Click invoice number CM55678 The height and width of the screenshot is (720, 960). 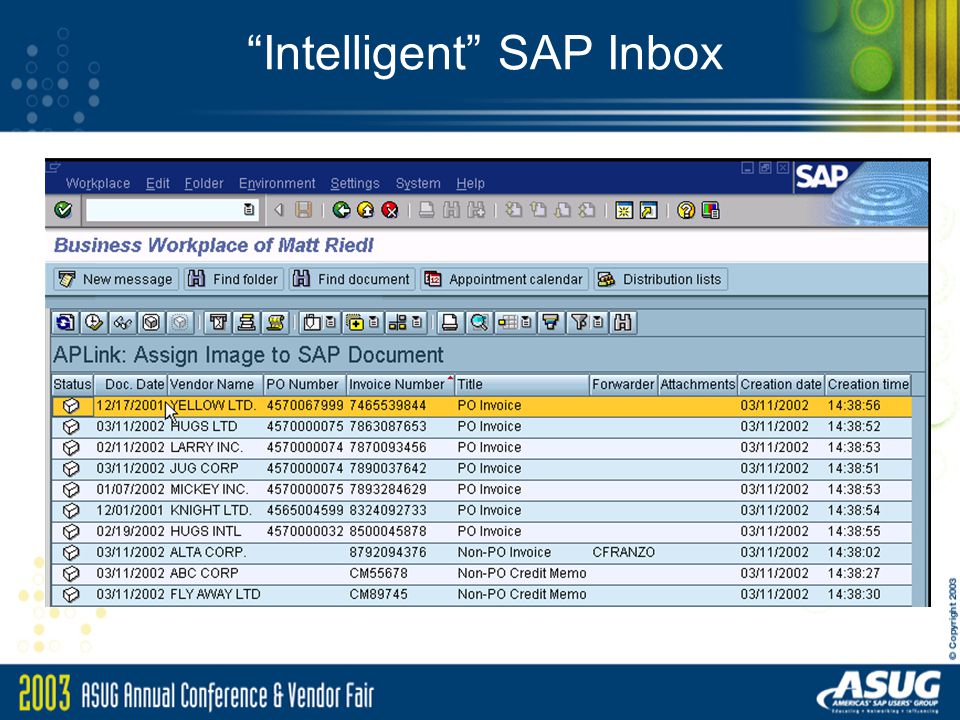pos(378,574)
